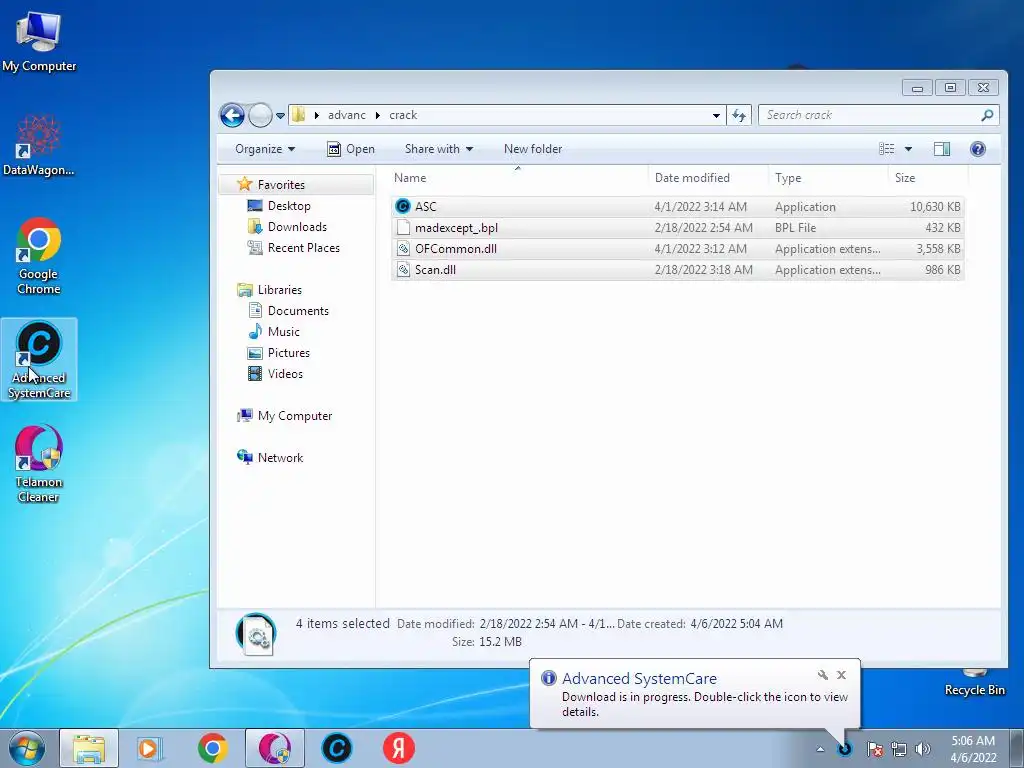Select Advanced SystemCare desktop shortcut
Image resolution: width=1024 pixels, height=768 pixels.
39,360
